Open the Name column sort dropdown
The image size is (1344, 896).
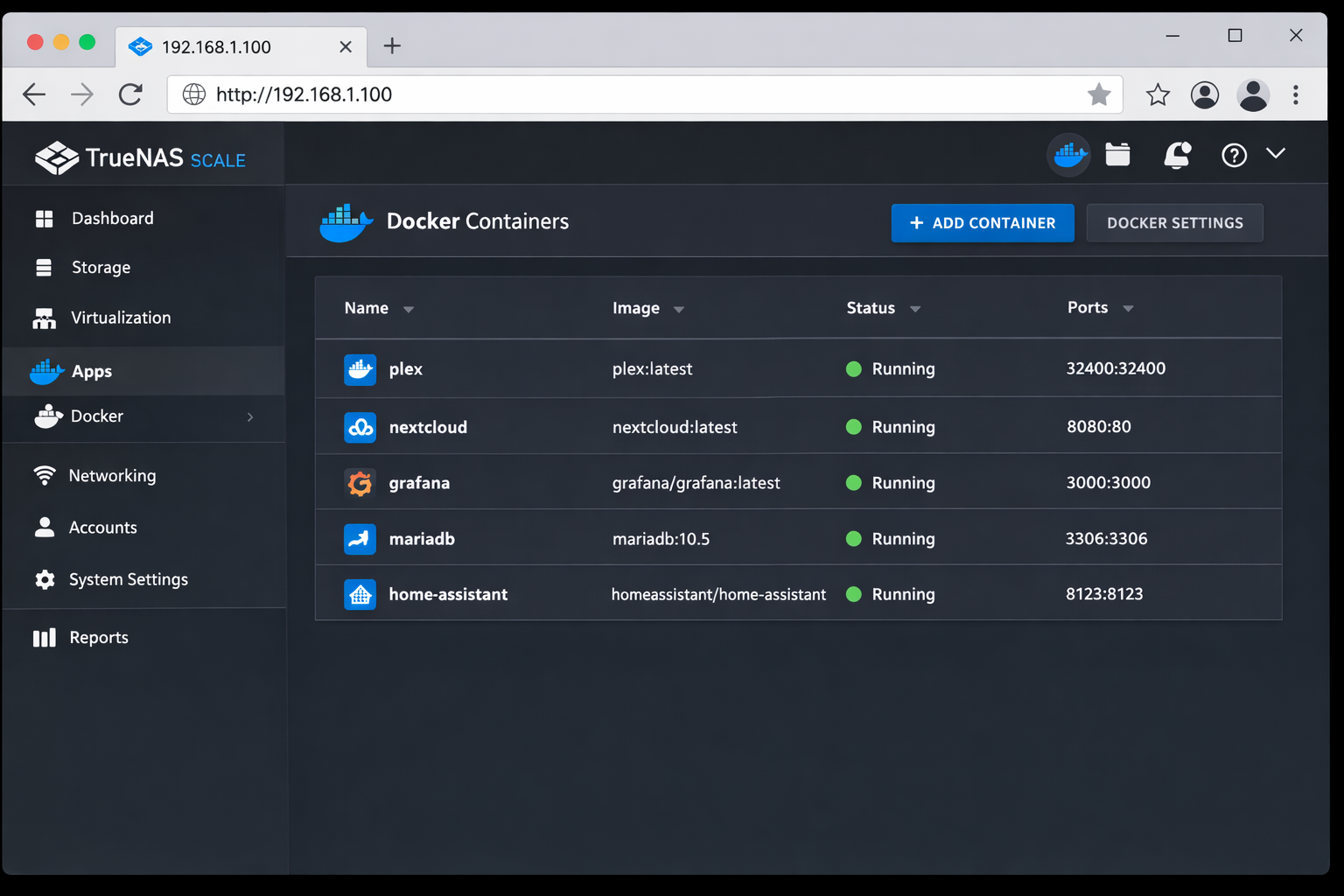pyautogui.click(x=409, y=308)
